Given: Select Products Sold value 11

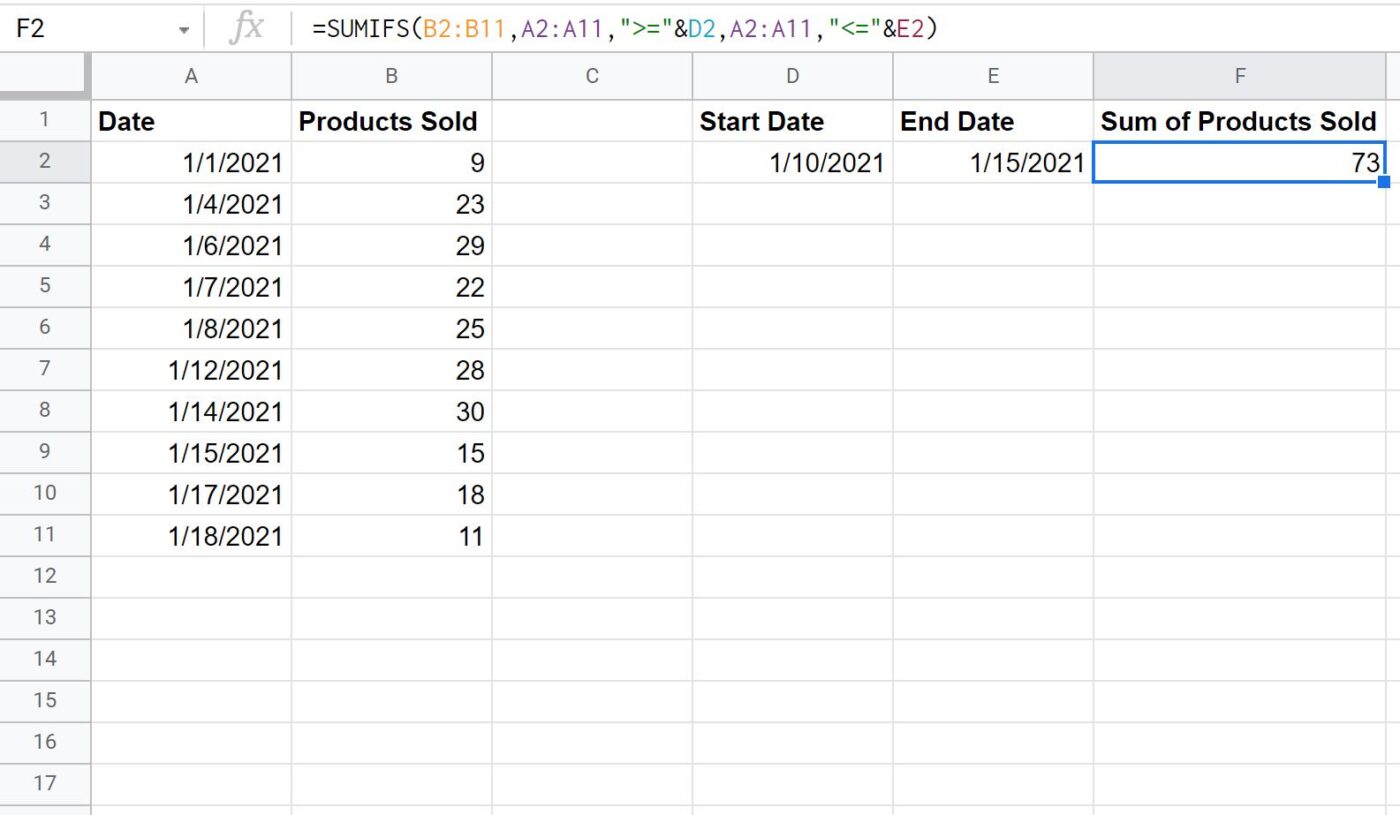Looking at the screenshot, I should point(391,535).
